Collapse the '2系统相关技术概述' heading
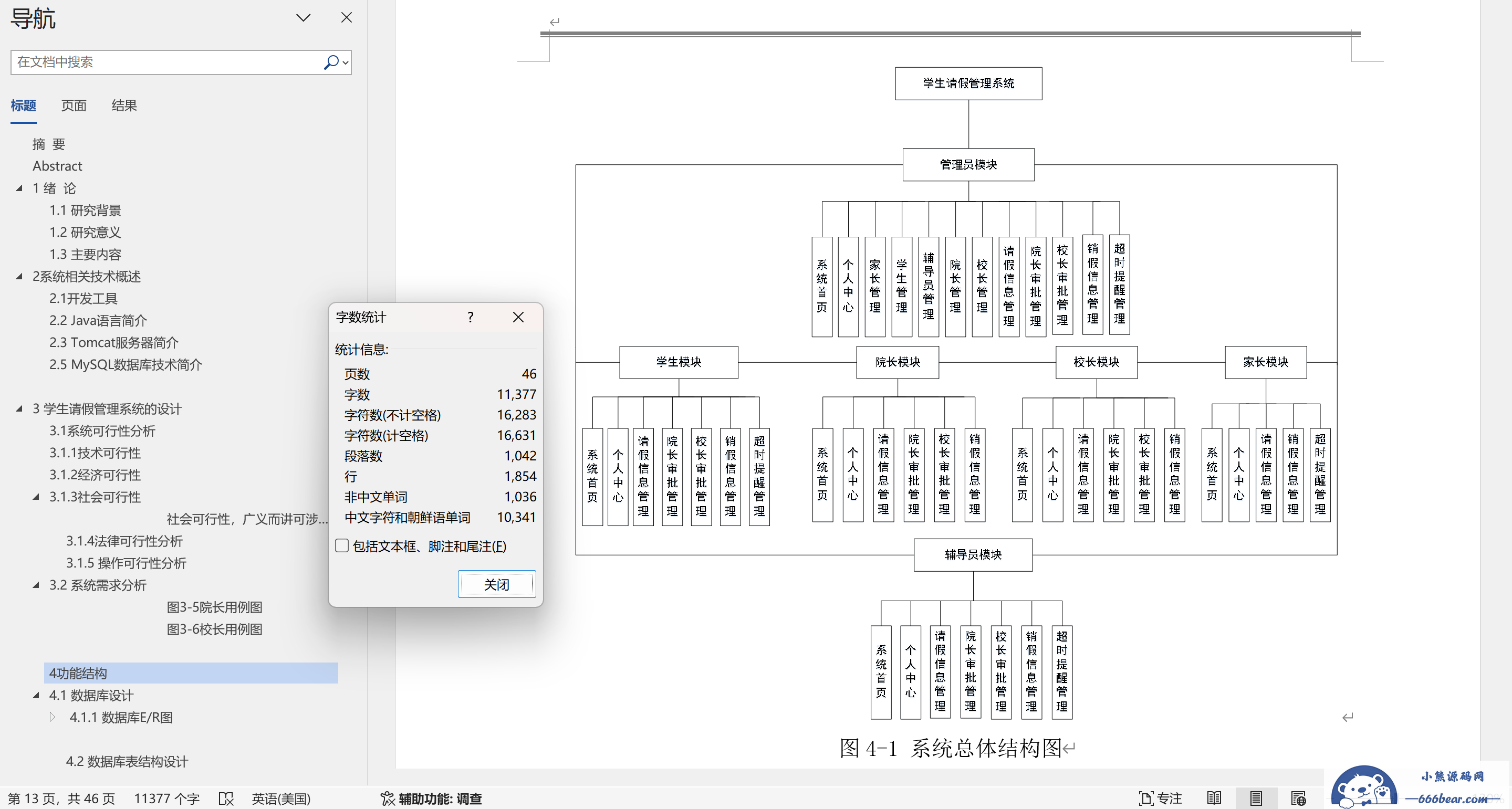The width and height of the screenshot is (1512, 809). click(x=19, y=276)
